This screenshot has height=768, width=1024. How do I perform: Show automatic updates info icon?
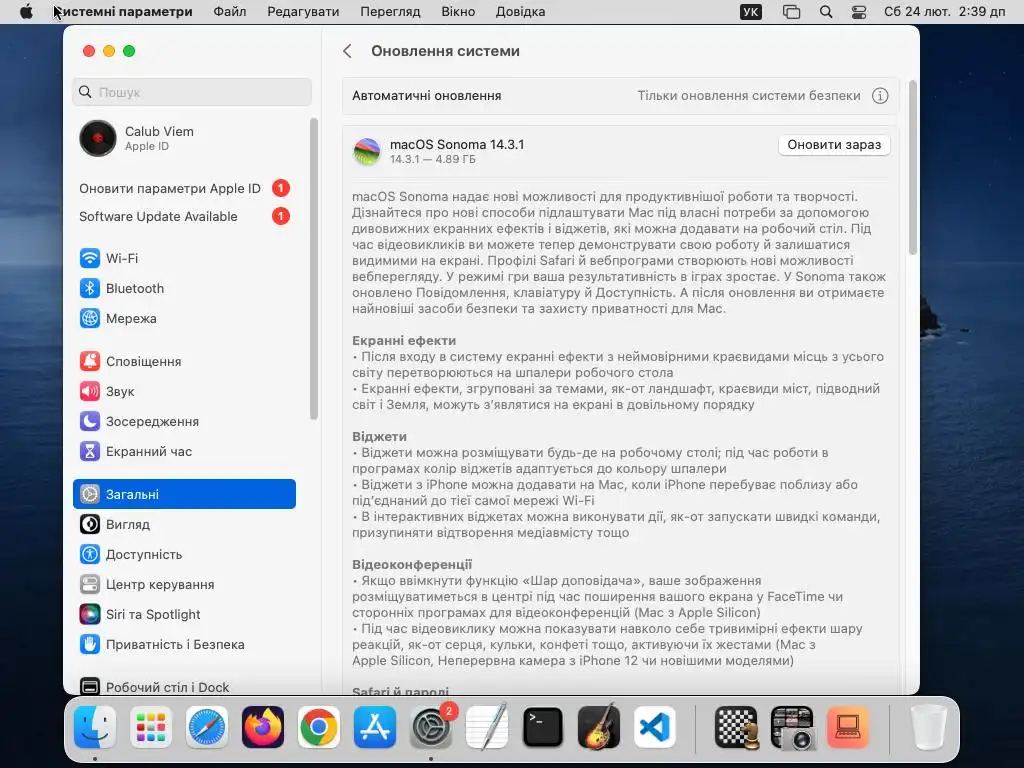point(880,96)
